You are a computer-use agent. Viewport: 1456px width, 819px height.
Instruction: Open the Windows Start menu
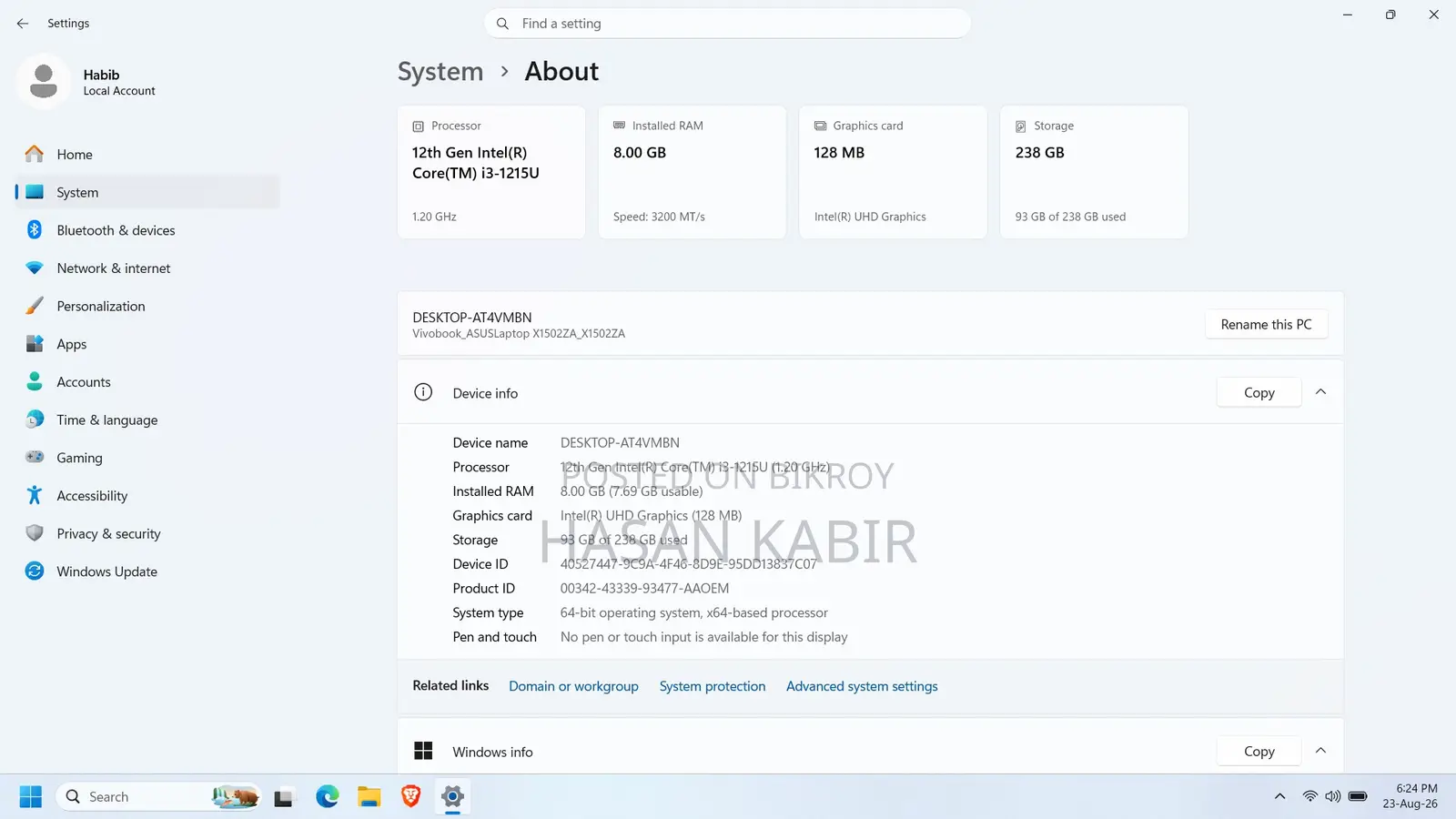tap(30, 797)
